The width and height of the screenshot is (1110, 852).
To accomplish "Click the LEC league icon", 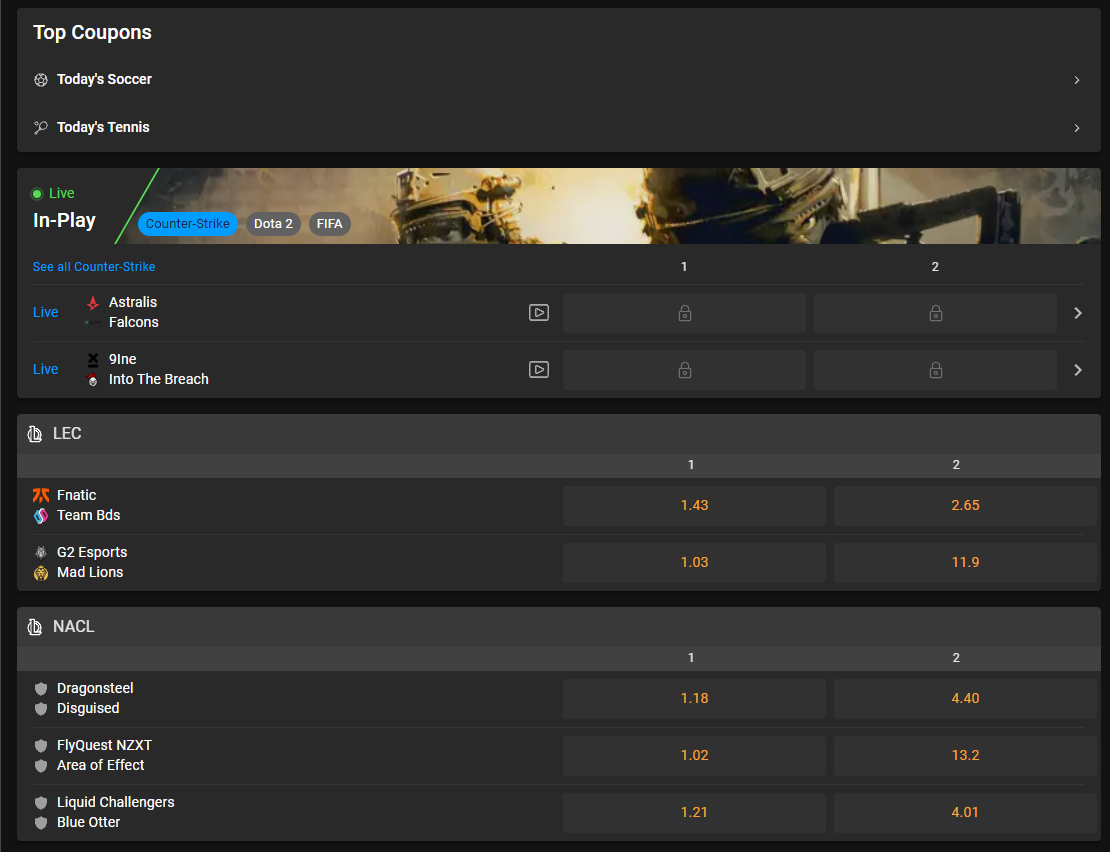I will click(35, 434).
